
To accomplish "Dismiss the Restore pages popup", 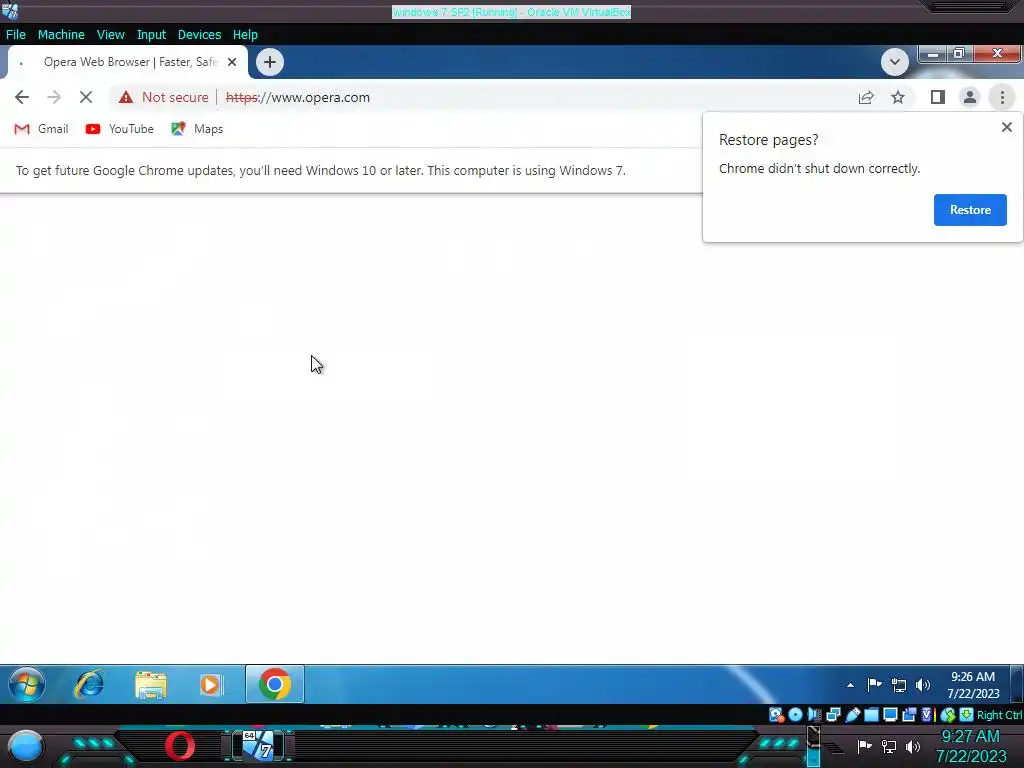I will (1006, 127).
